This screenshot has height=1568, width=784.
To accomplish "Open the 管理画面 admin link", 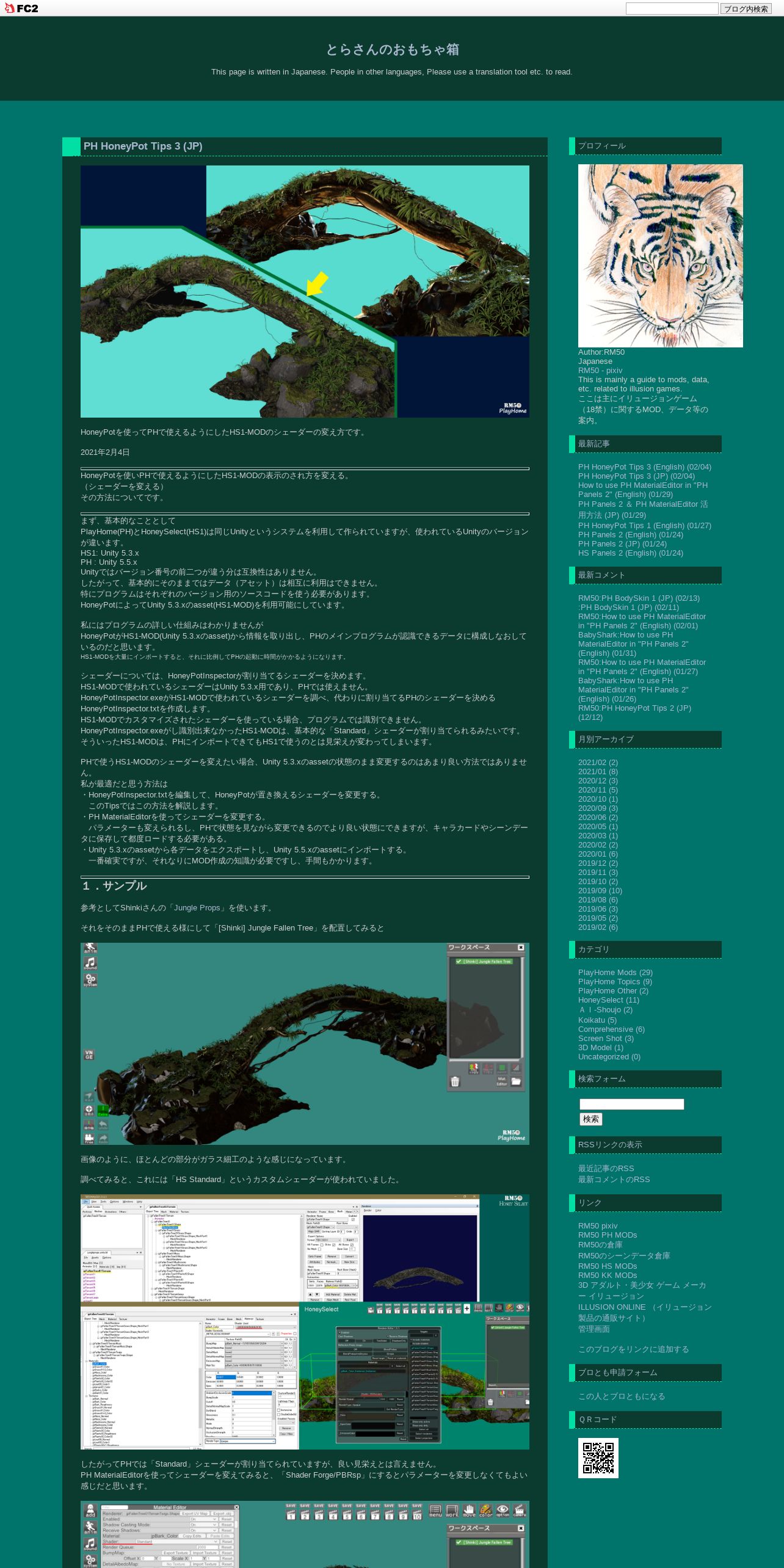I will point(593,1329).
